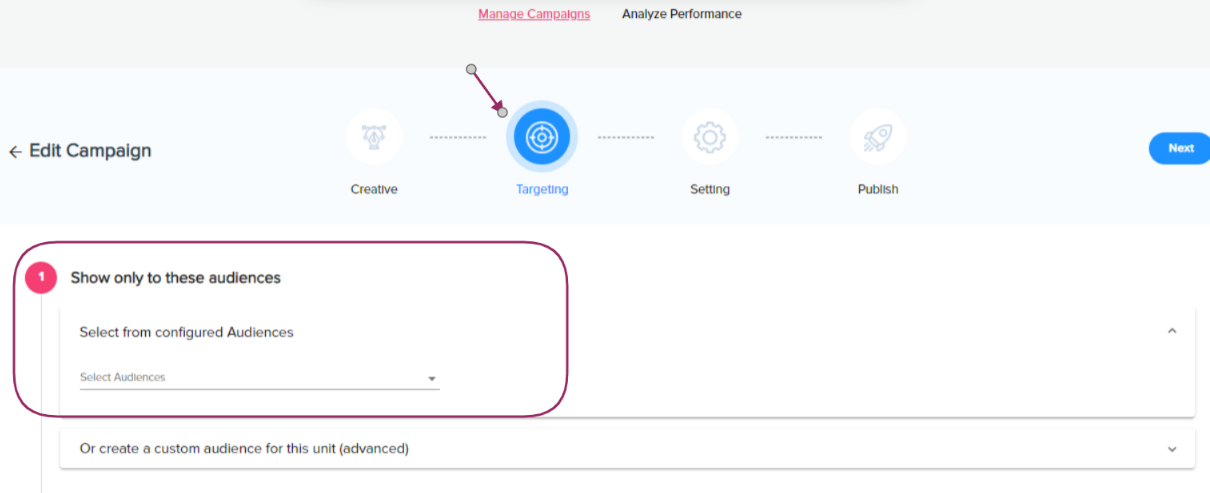Click the Targeting step label

[542, 189]
